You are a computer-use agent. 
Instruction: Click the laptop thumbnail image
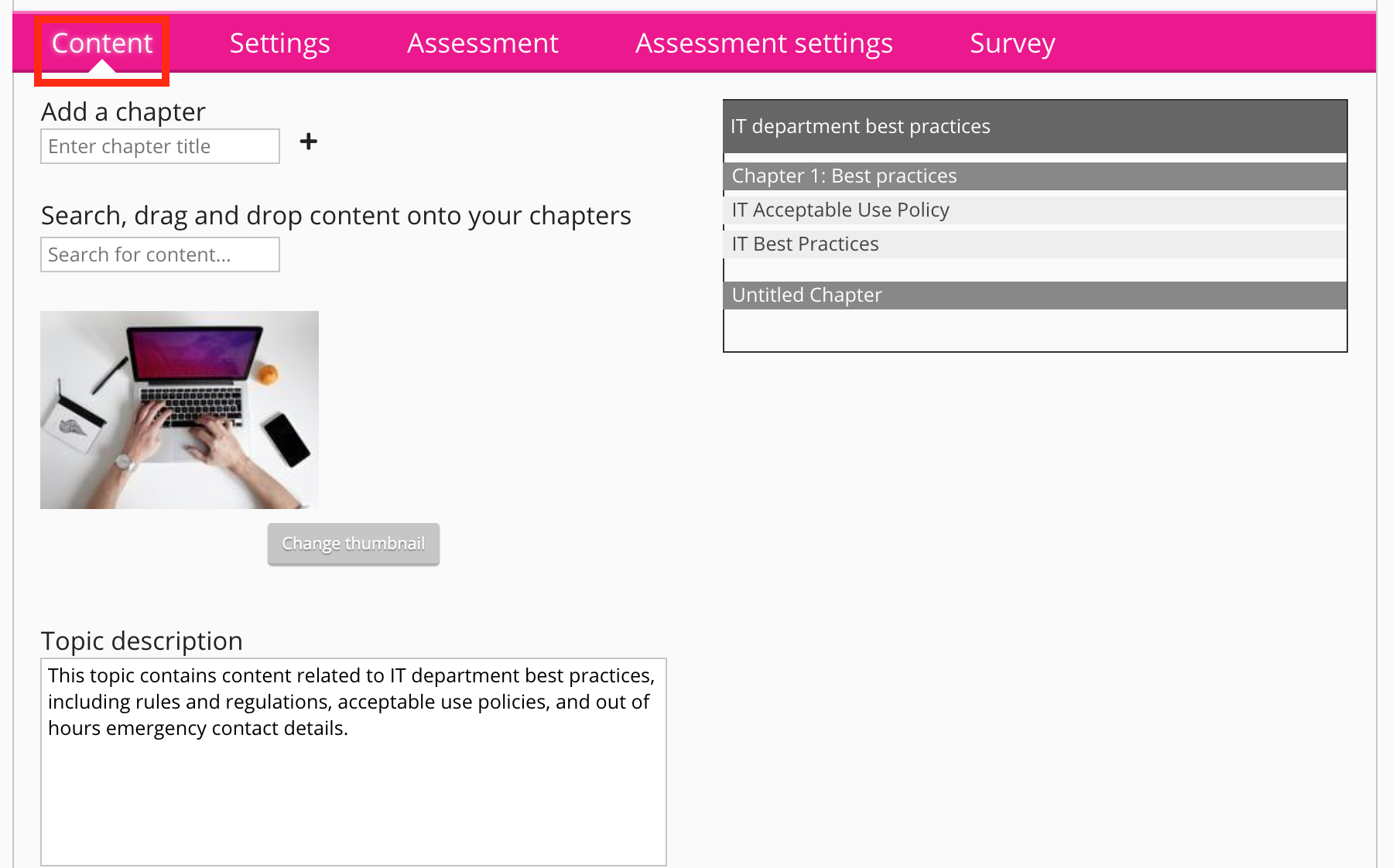pyautogui.click(x=180, y=410)
